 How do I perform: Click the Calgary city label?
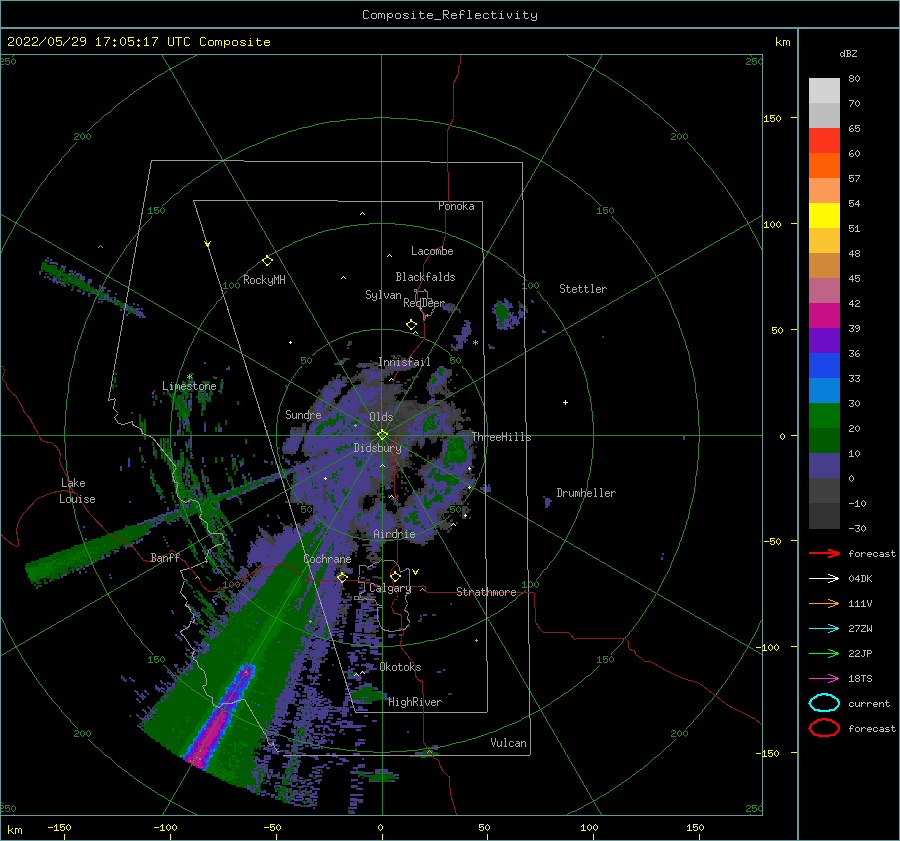[390, 588]
